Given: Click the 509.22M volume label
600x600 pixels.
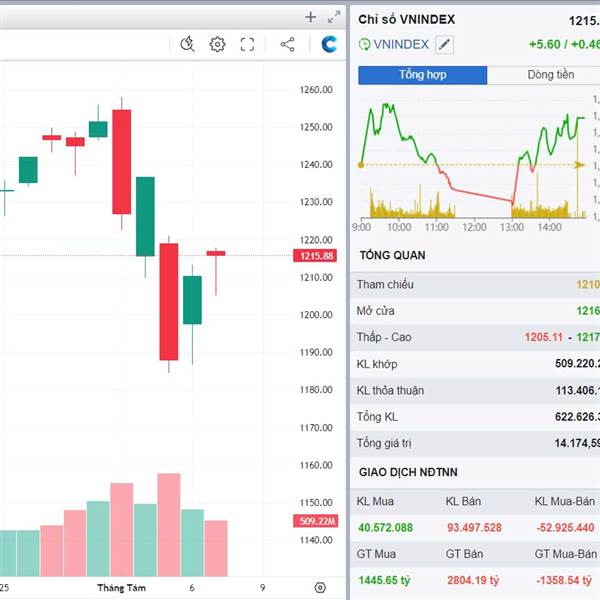Looking at the screenshot, I should (316, 521).
